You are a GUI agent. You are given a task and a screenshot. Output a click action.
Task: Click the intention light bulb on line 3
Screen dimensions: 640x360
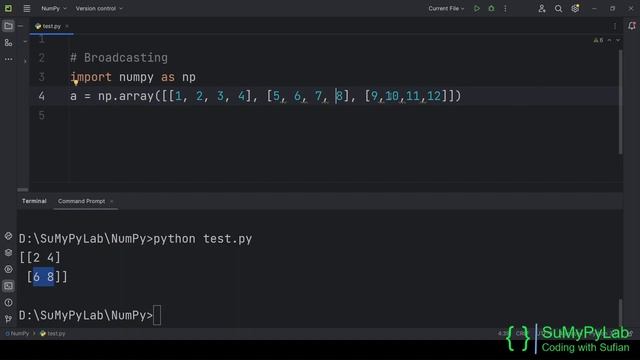click(76, 82)
